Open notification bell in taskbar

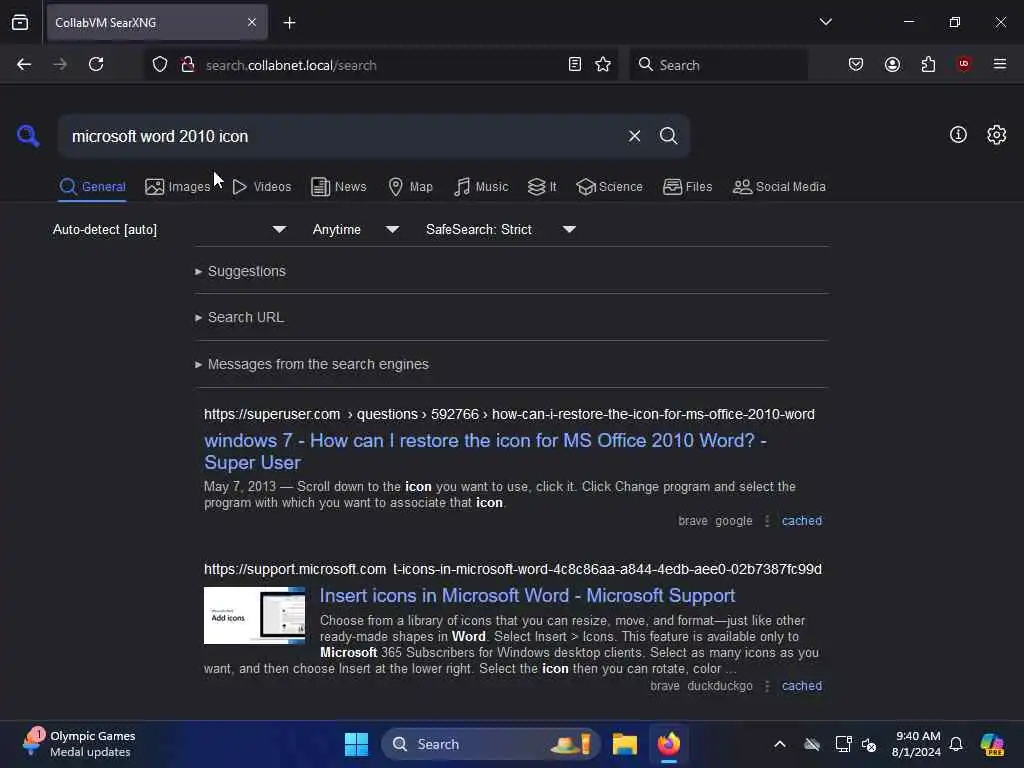pyautogui.click(x=956, y=744)
